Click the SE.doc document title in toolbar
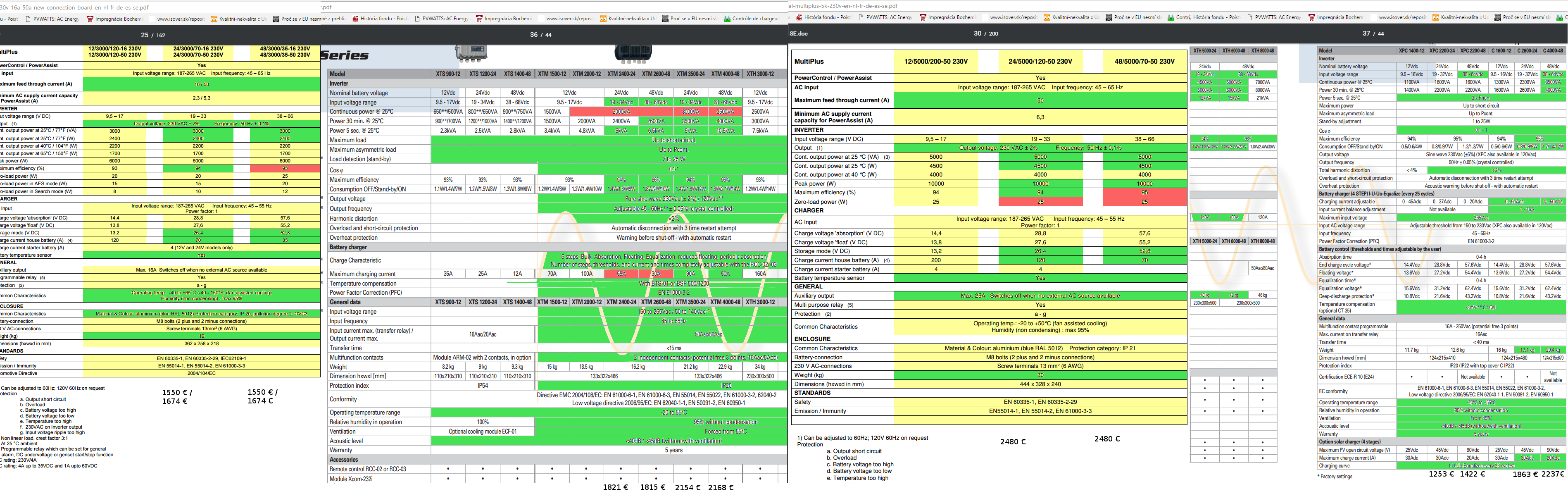Image resolution: width=1568 pixels, height=496 pixels. [799, 33]
